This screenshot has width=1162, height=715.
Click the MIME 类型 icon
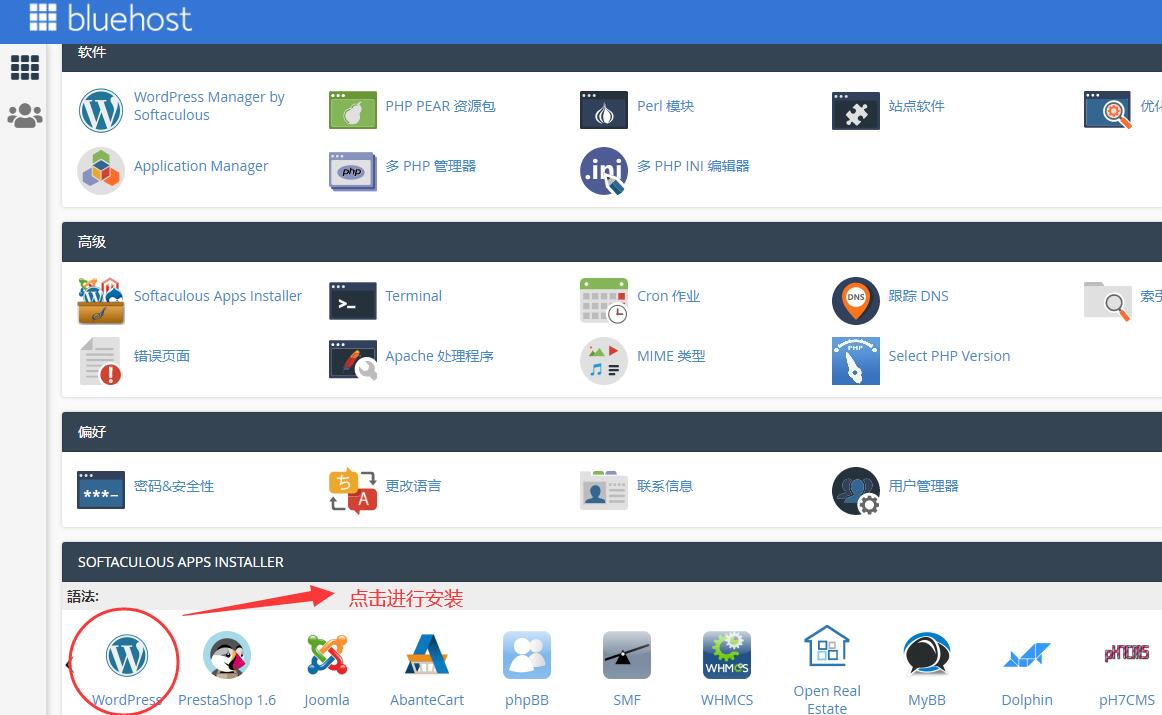coord(604,361)
